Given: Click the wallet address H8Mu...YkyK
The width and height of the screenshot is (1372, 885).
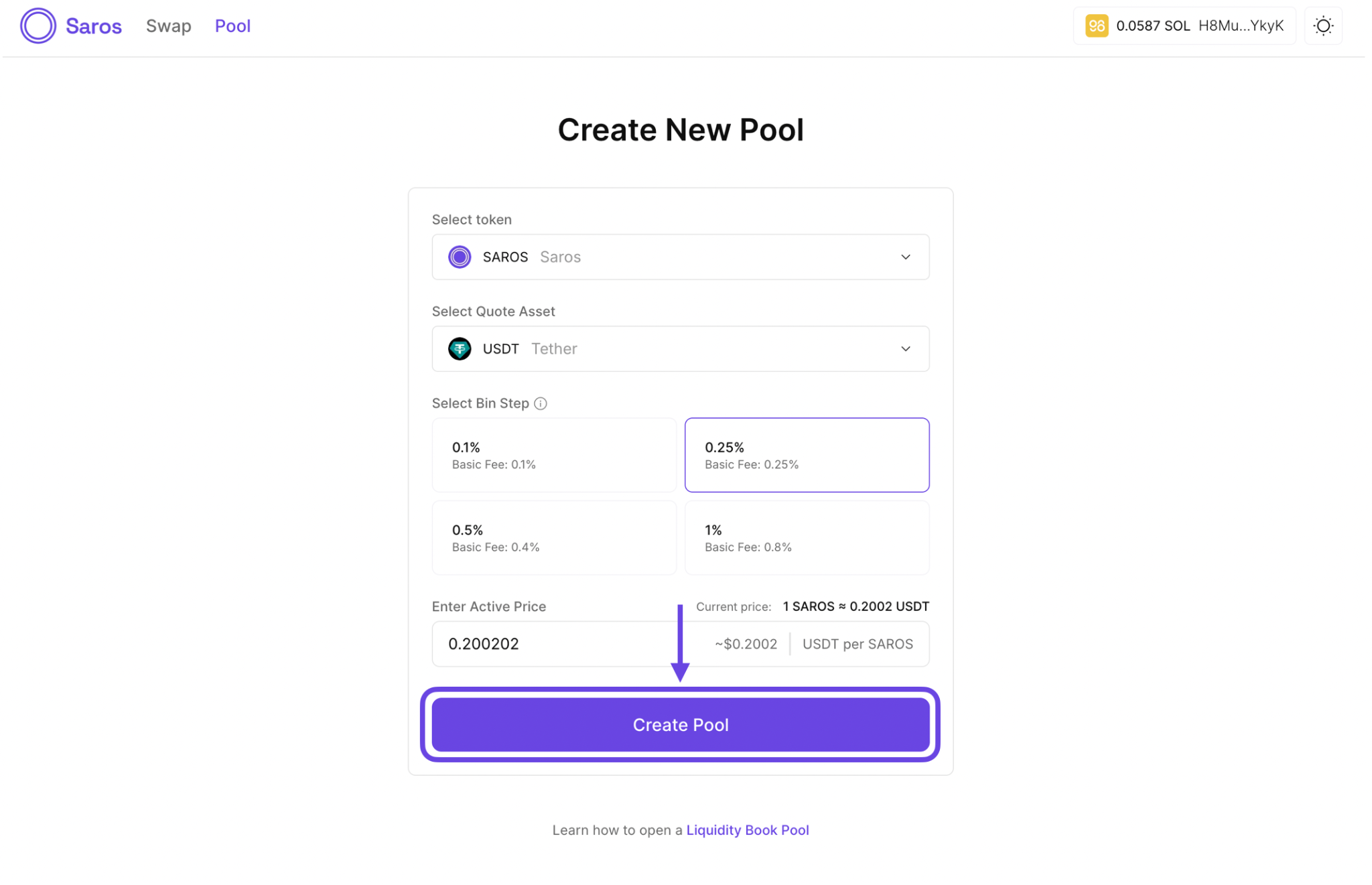Looking at the screenshot, I should point(1241,26).
